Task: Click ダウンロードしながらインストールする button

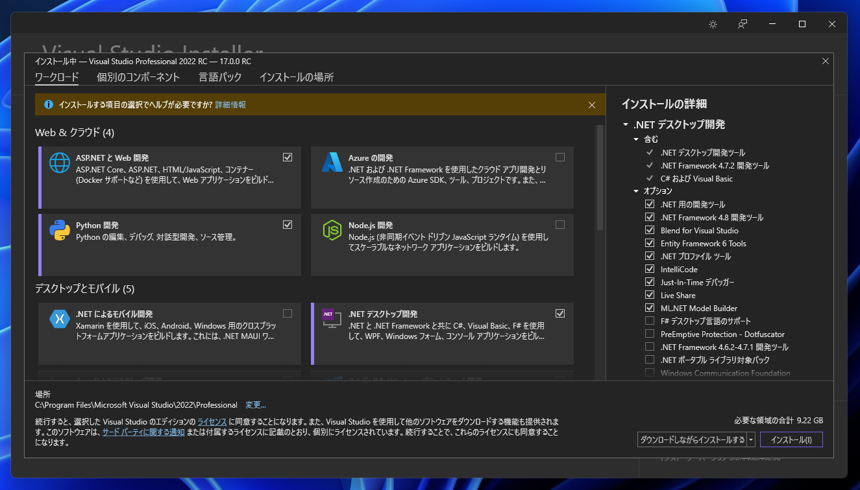Action: click(x=692, y=440)
